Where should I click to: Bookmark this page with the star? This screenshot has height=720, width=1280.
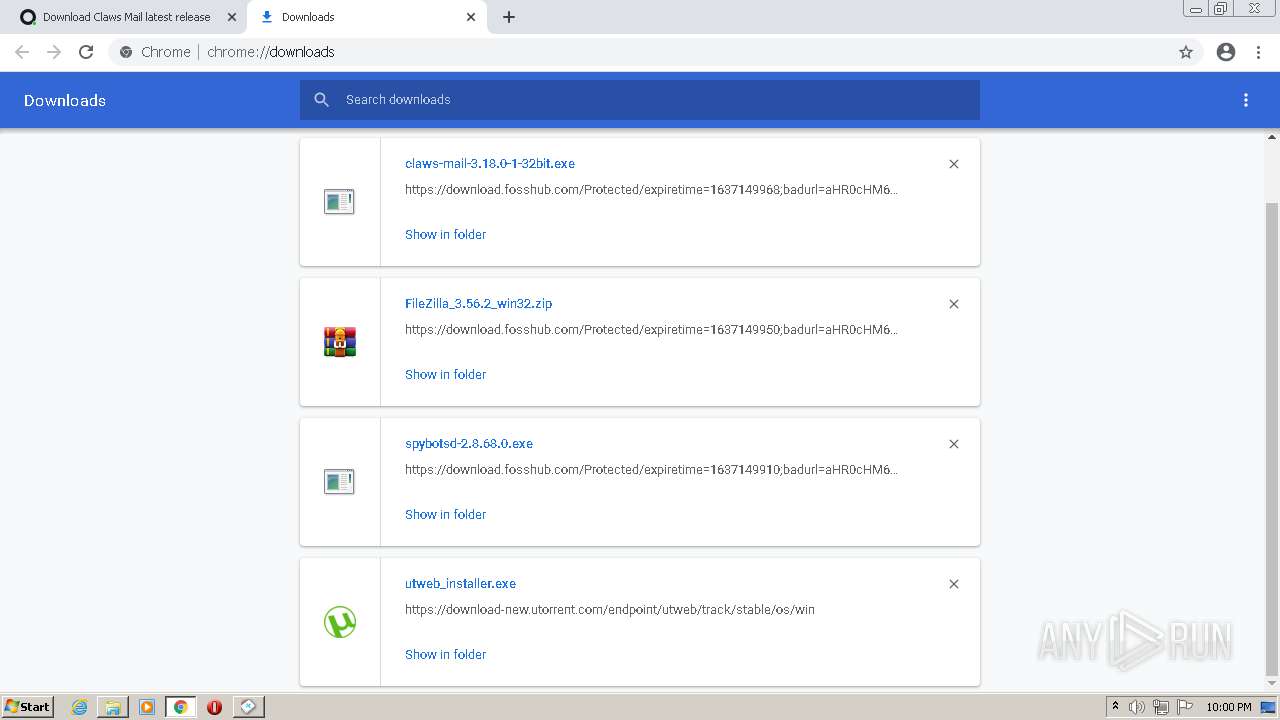(x=1186, y=52)
